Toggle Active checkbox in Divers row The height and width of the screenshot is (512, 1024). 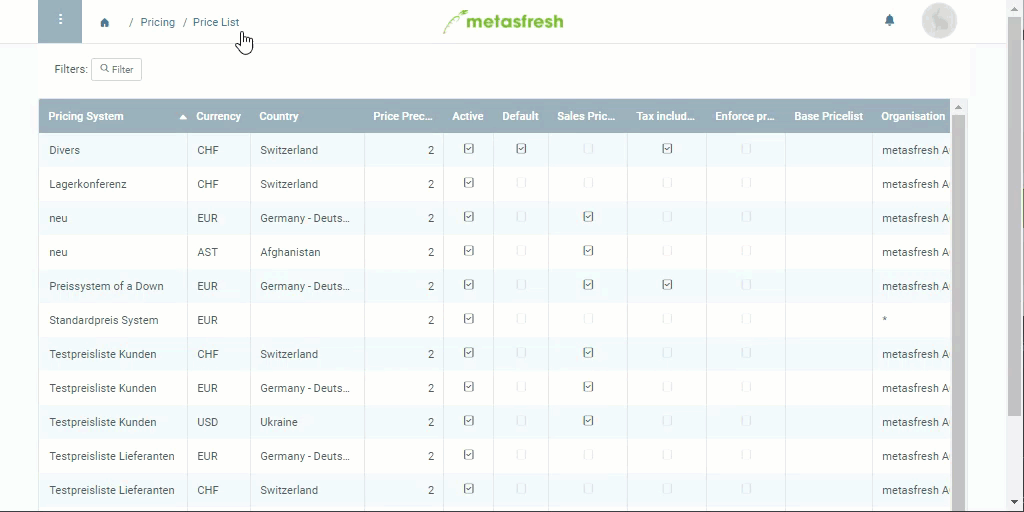[468, 149]
